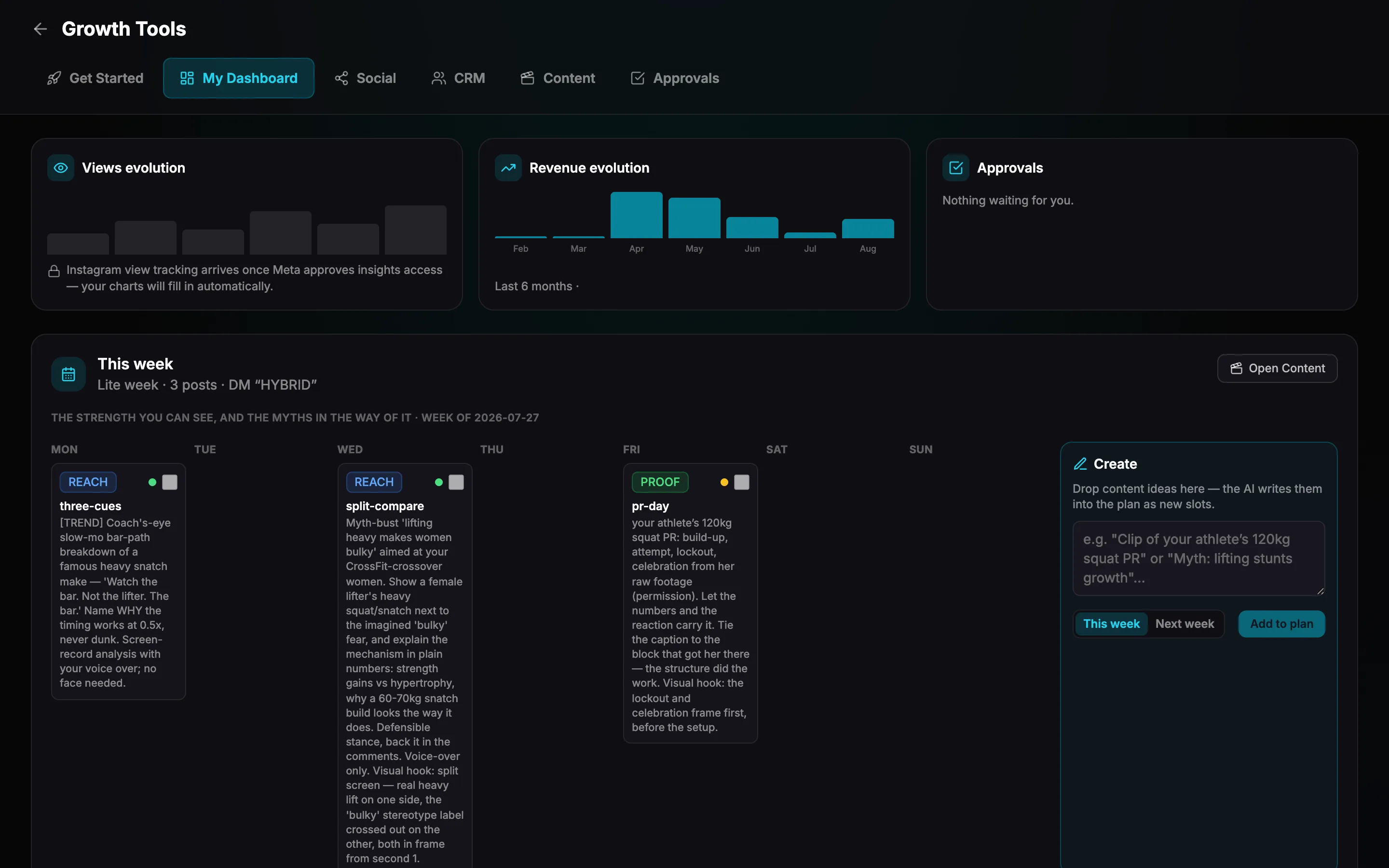Click the WED column header
Screen dimensions: 1389x868
350,449
